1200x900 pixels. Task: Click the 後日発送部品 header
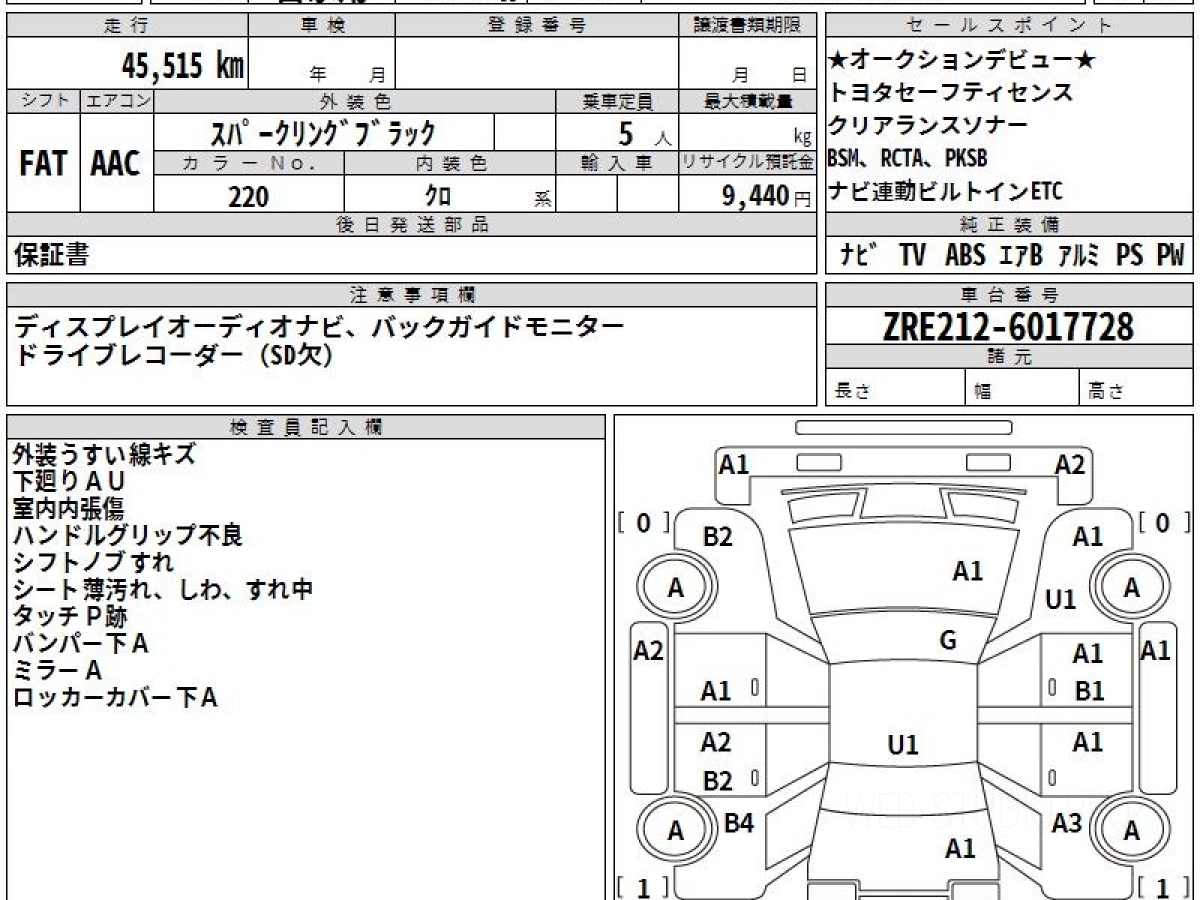point(412,224)
